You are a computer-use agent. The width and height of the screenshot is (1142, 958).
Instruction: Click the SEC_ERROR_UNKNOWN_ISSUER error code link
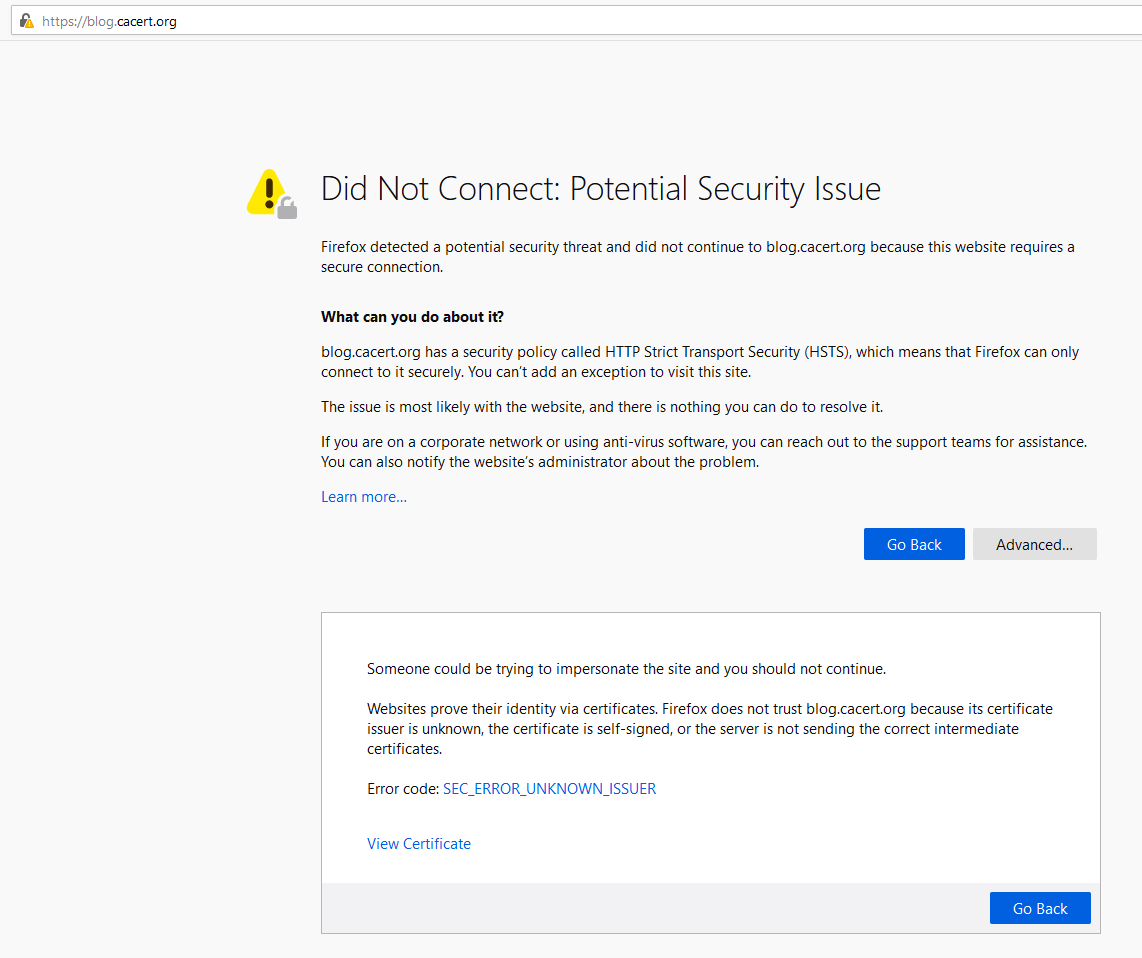[x=549, y=789]
